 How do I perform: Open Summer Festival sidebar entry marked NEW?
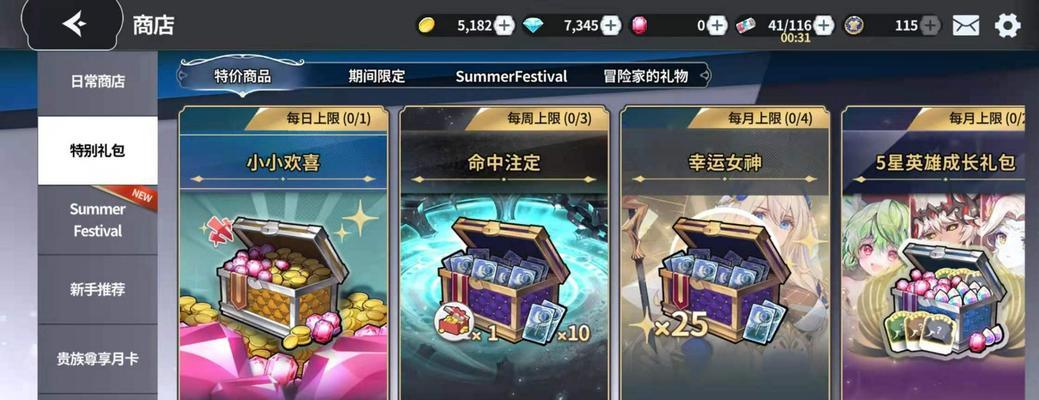point(97,220)
